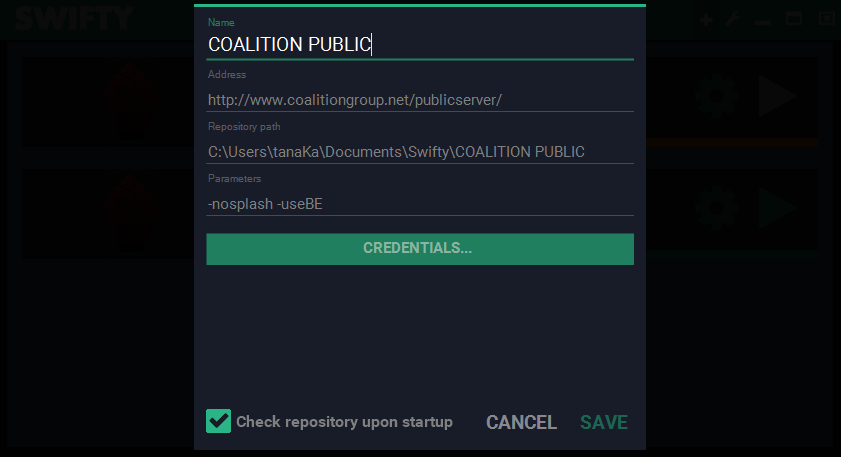Click into the Address URL field
Image resolution: width=841 pixels, height=457 pixels.
click(x=419, y=100)
